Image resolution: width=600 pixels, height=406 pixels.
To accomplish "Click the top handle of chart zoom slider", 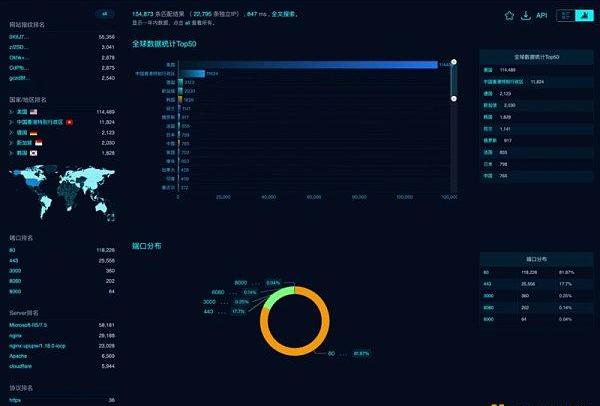I will click(x=455, y=61).
